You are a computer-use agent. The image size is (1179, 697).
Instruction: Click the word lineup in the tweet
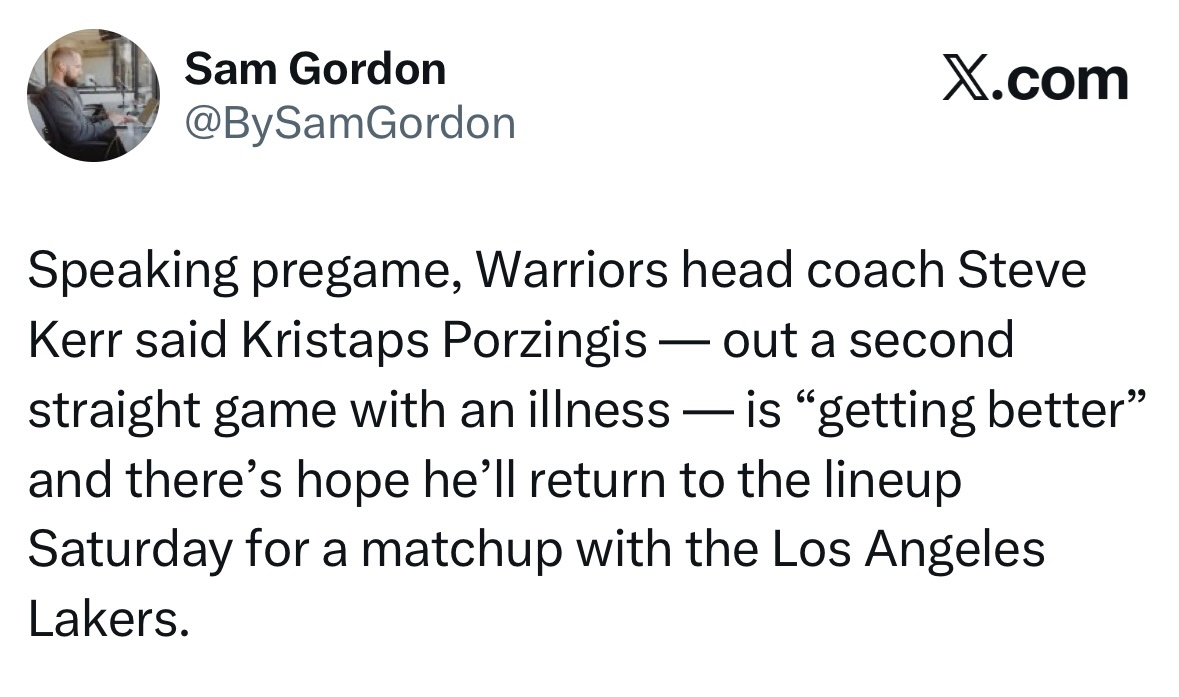click(x=893, y=482)
